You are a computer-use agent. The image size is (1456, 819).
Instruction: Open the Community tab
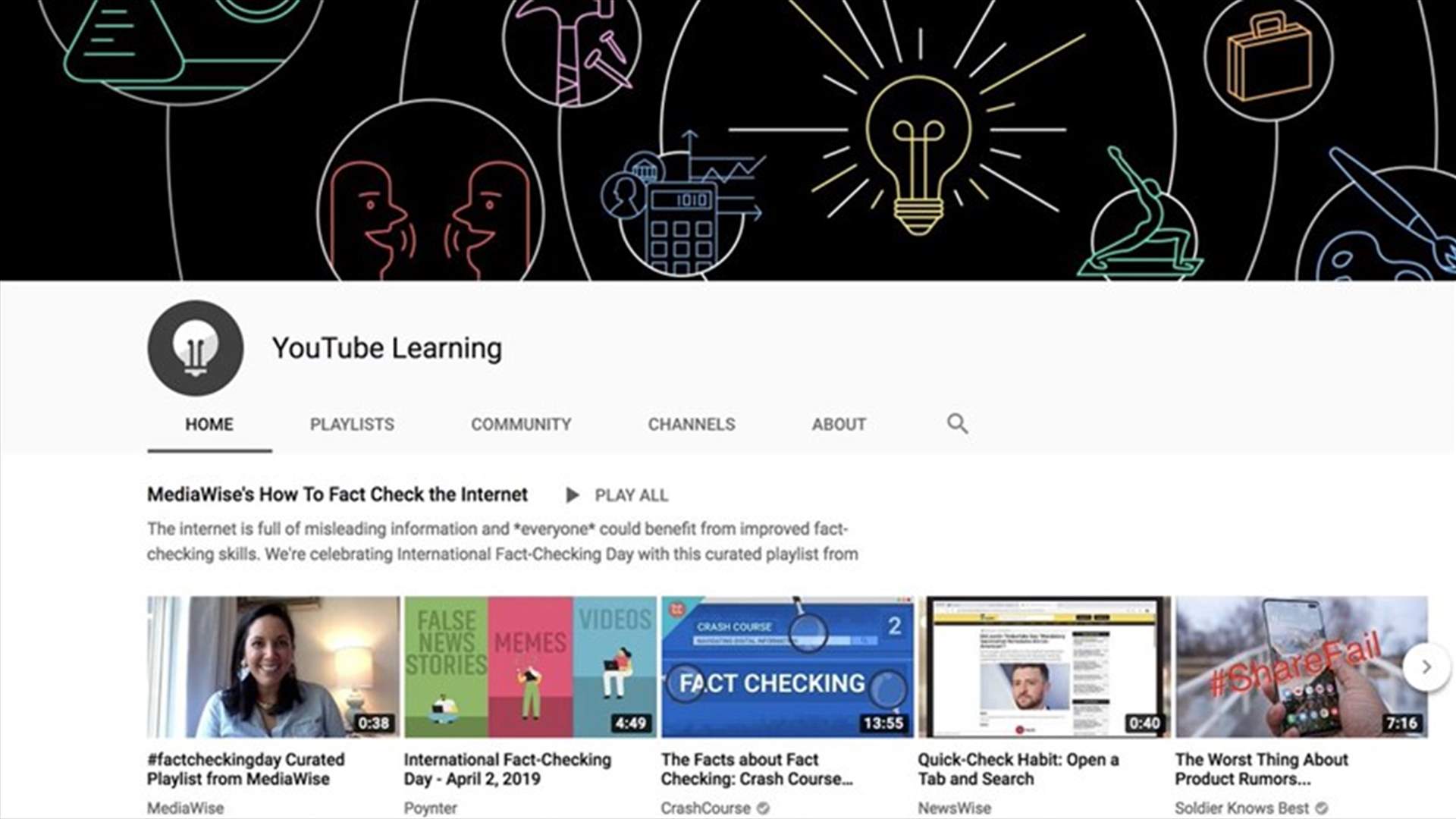tap(521, 425)
